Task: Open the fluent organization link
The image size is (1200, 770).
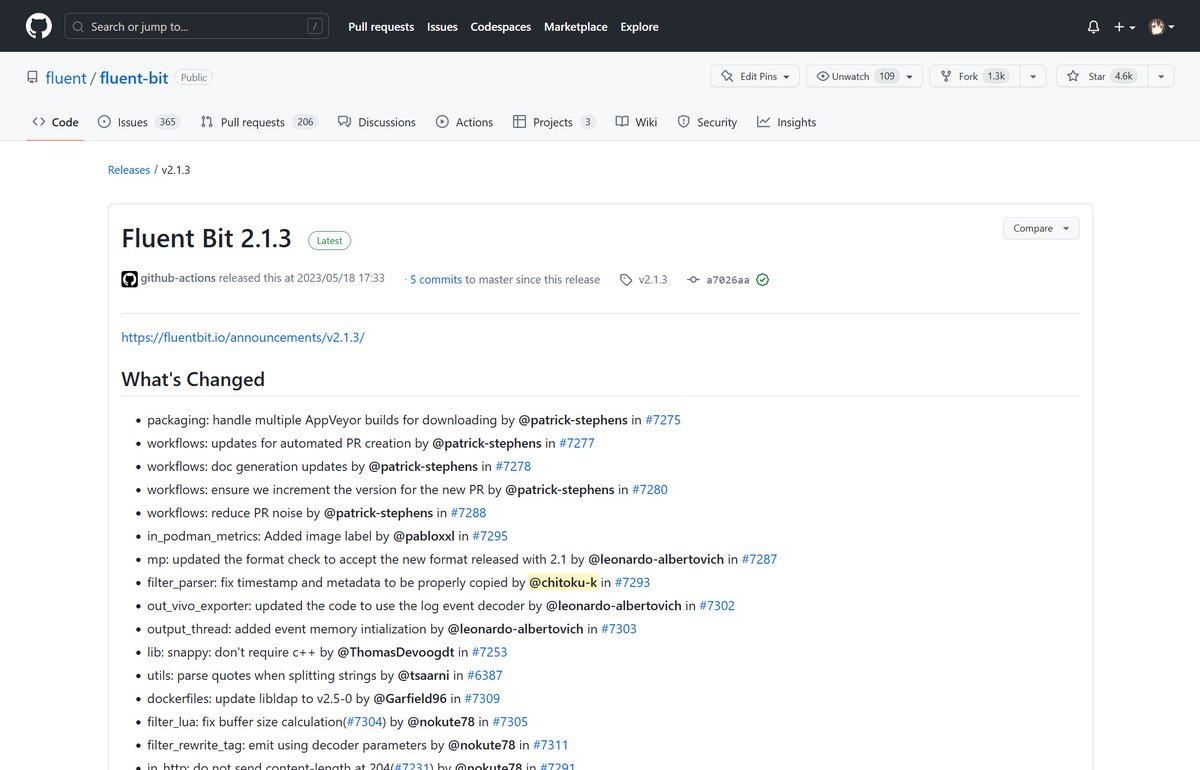Action: [67, 77]
